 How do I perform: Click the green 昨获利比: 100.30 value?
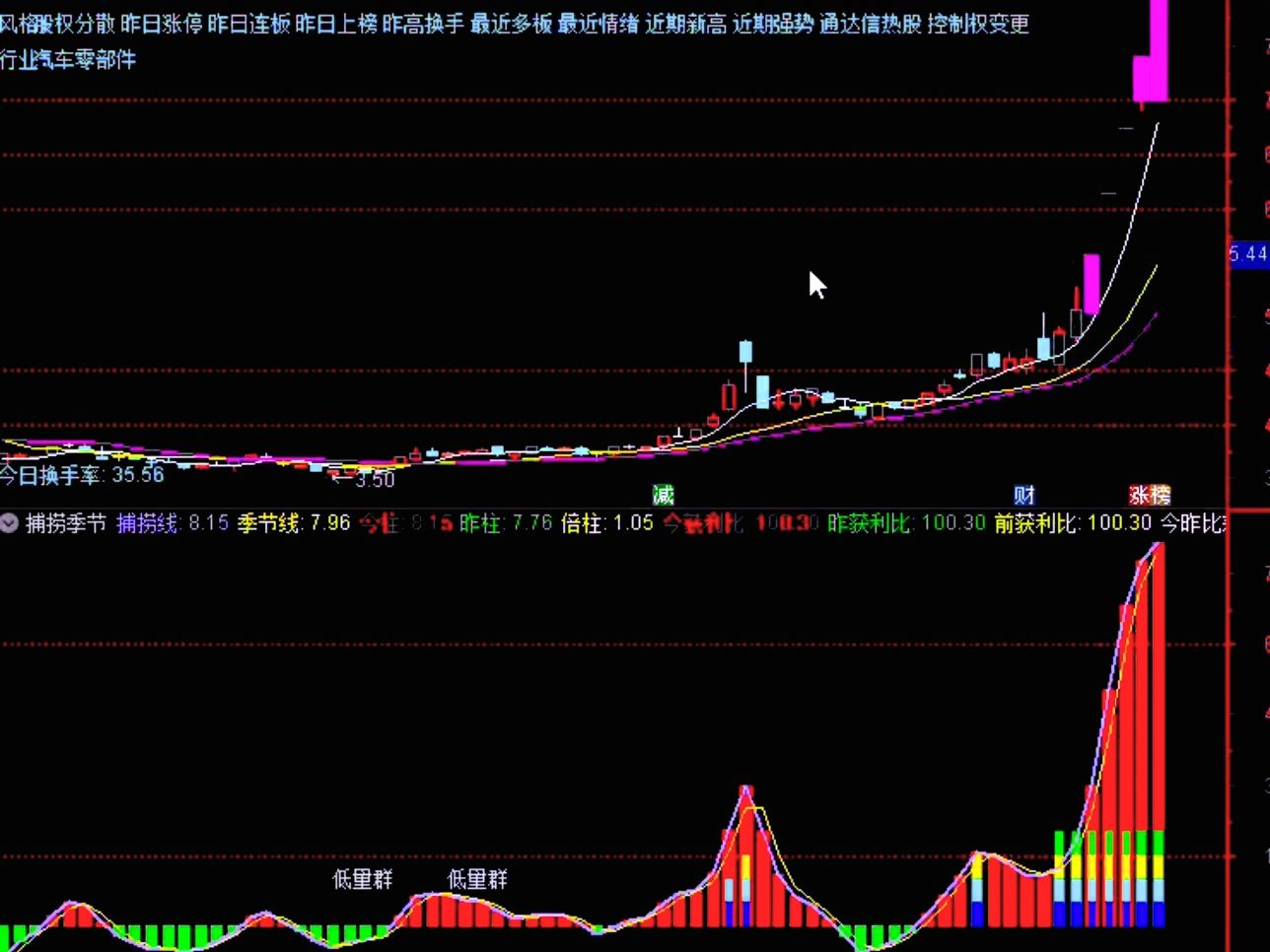click(x=906, y=523)
